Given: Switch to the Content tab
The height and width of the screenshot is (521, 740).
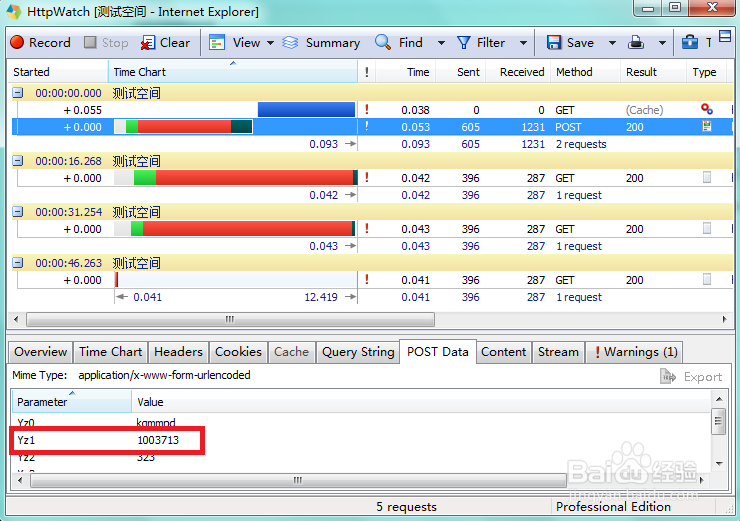Looking at the screenshot, I should 504,352.
